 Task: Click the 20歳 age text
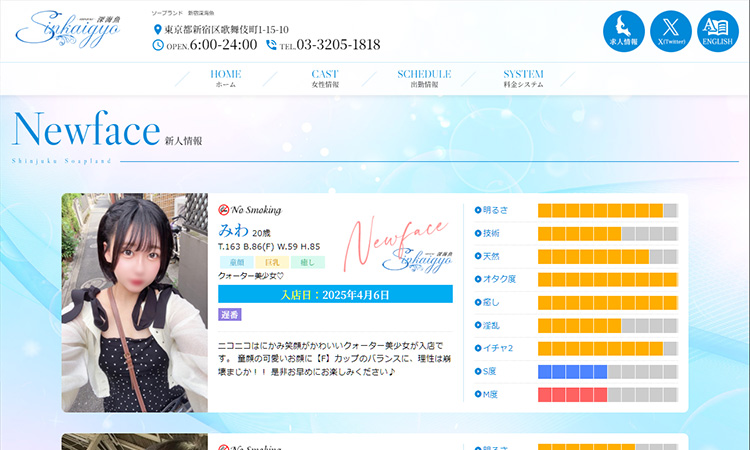click(261, 233)
